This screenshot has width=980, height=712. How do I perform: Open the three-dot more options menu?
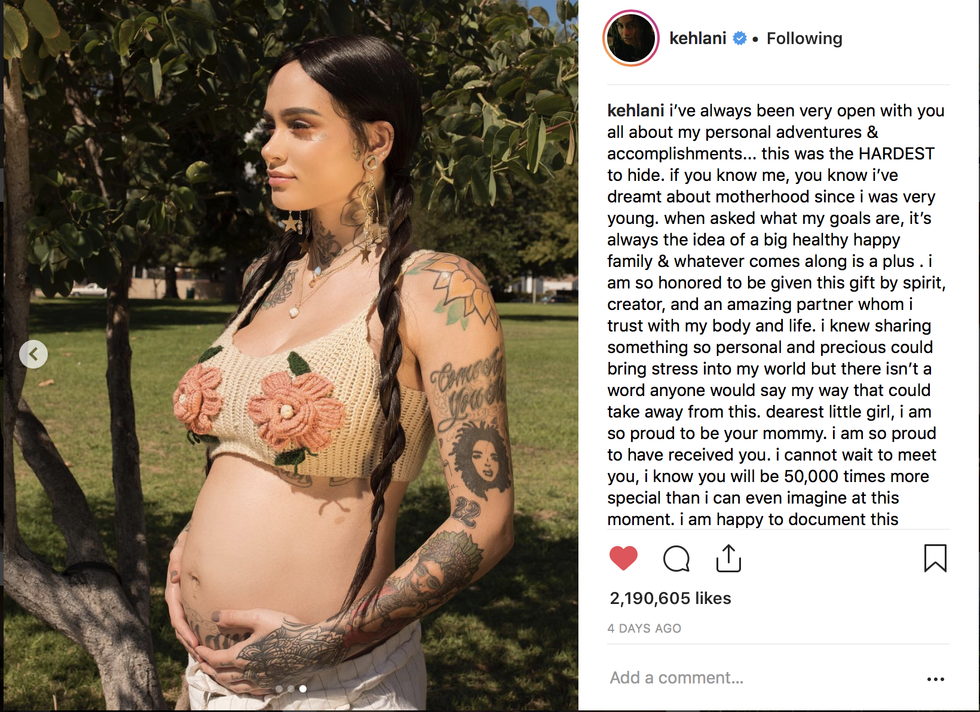[x=936, y=679]
